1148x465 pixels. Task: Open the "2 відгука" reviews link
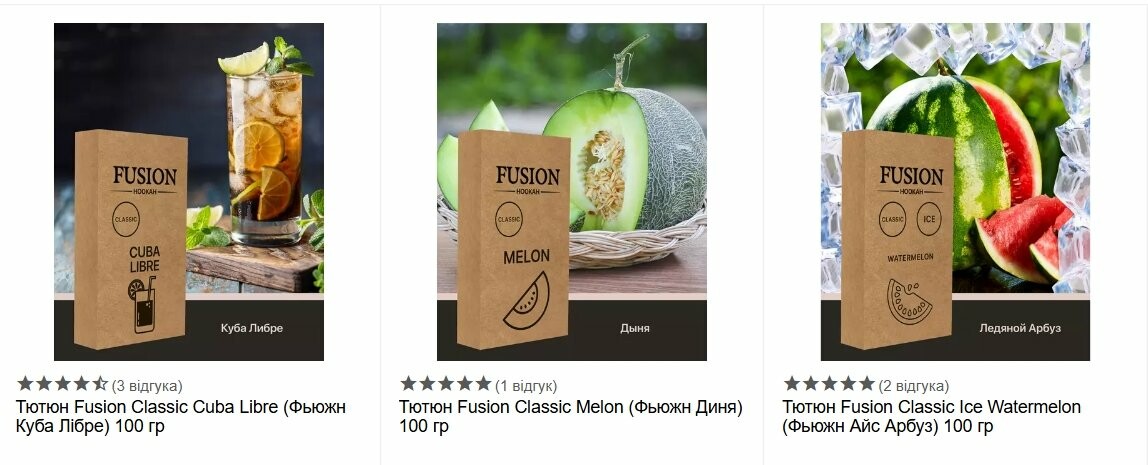[x=914, y=386]
